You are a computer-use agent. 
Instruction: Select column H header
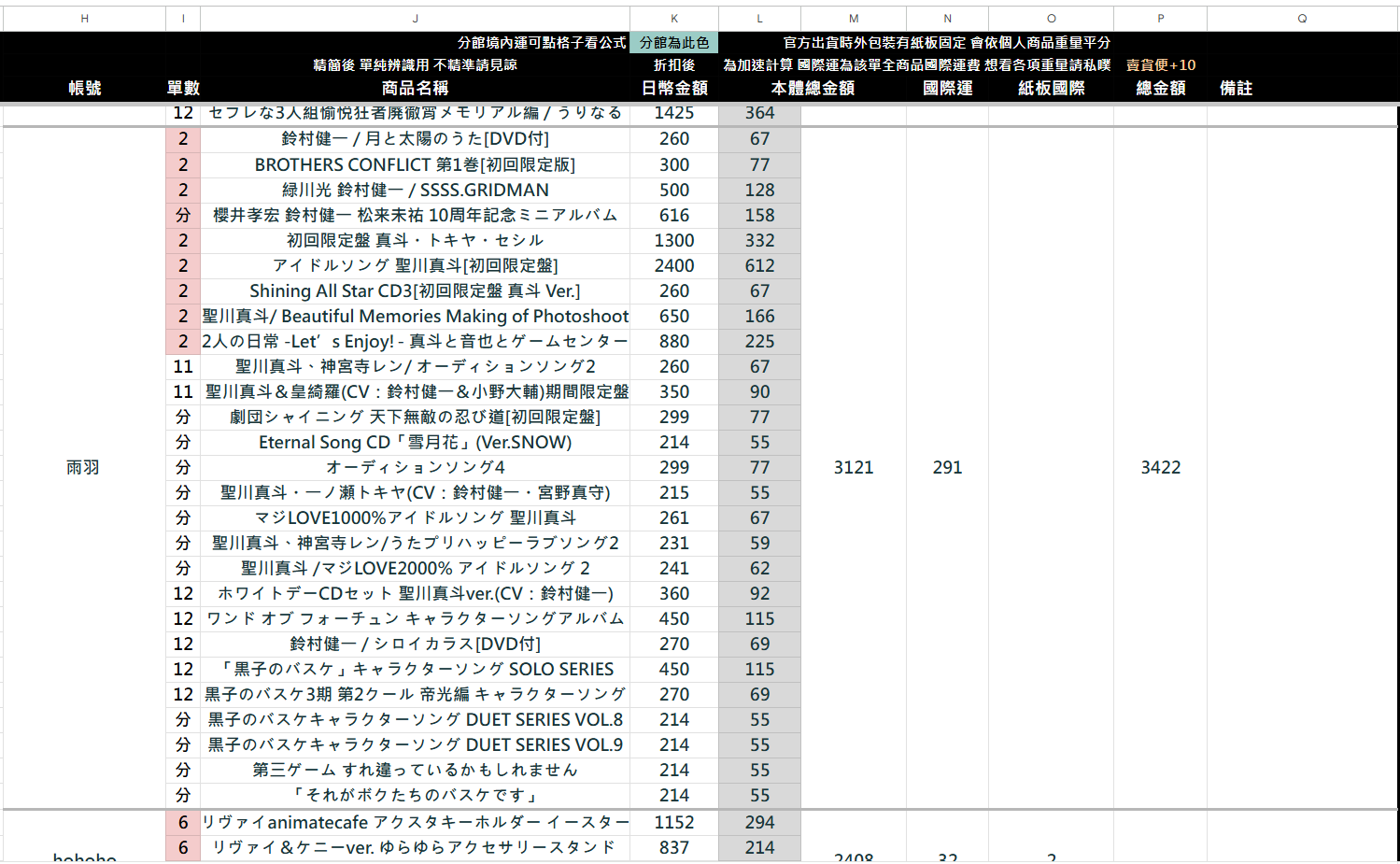[x=84, y=19]
